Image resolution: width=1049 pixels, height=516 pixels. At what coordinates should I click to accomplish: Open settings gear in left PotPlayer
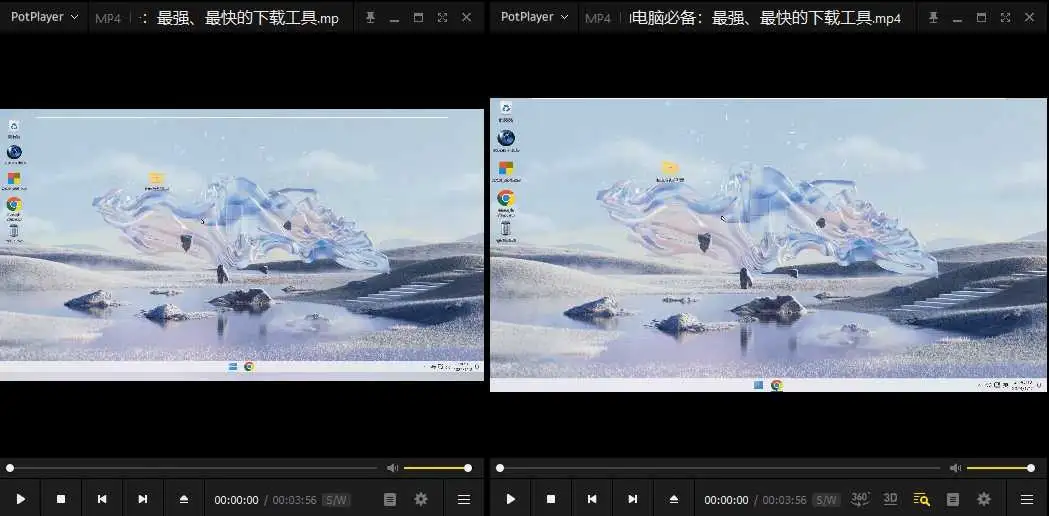pyautogui.click(x=421, y=499)
